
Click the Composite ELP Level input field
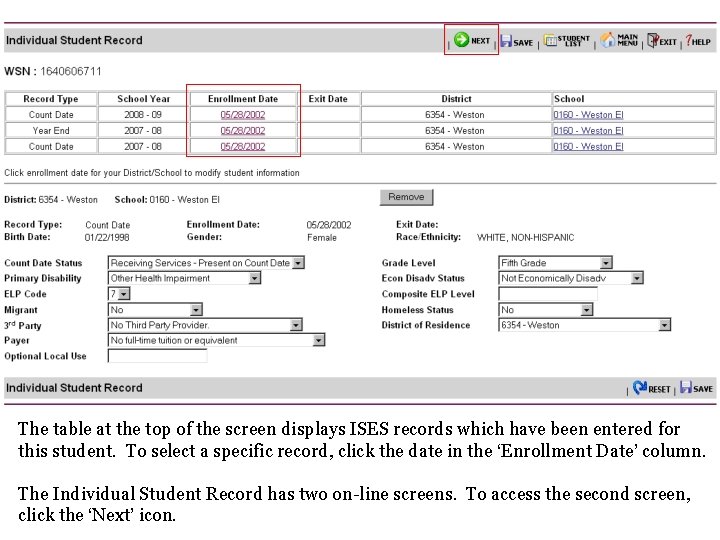(548, 294)
